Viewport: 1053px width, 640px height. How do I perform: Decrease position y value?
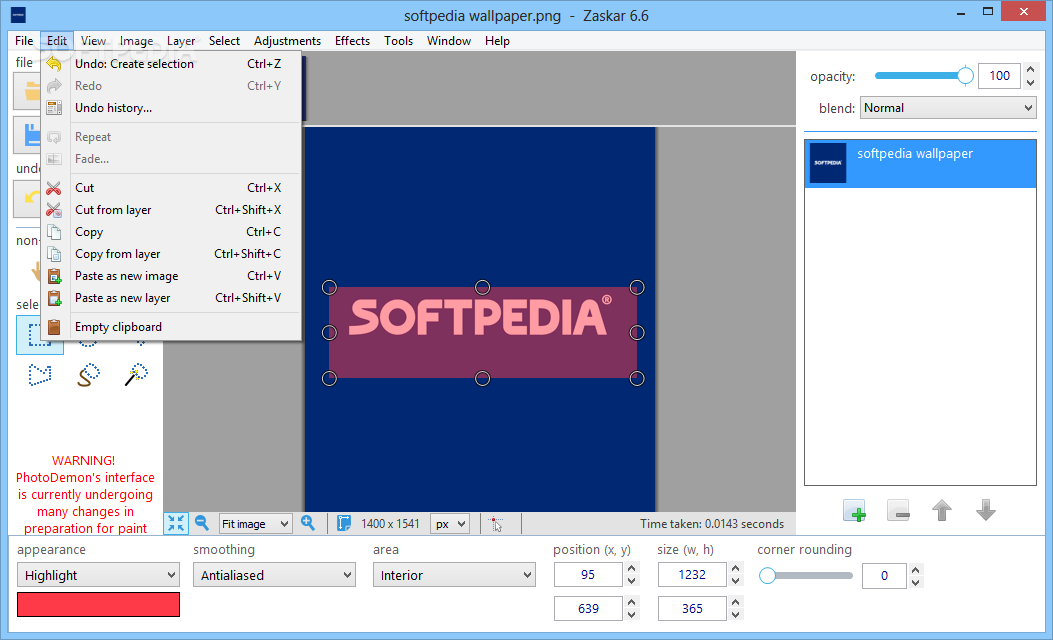pos(631,615)
